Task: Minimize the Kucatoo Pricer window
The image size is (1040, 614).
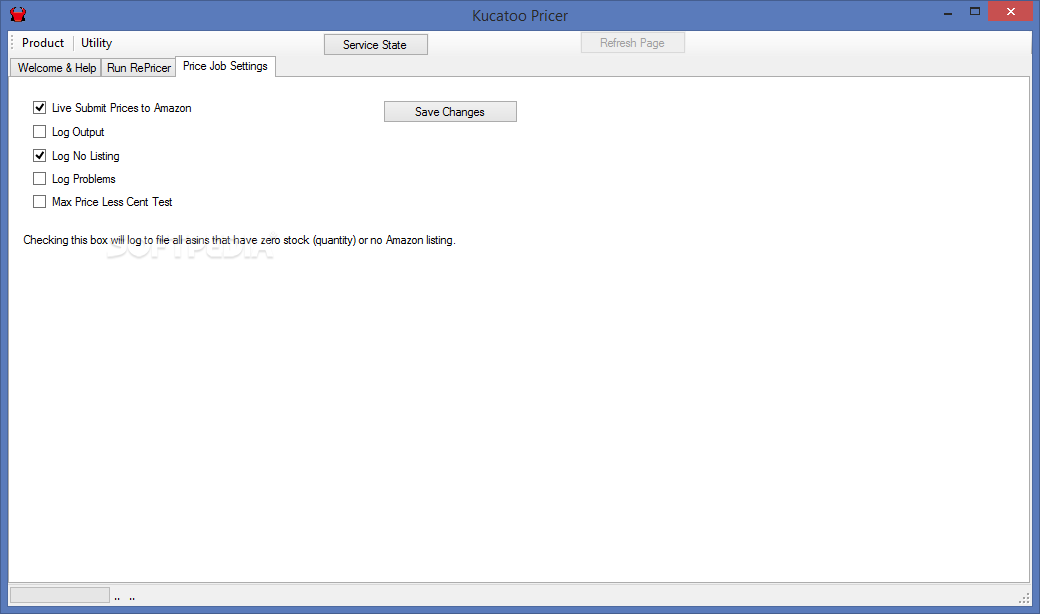Action: pyautogui.click(x=948, y=12)
